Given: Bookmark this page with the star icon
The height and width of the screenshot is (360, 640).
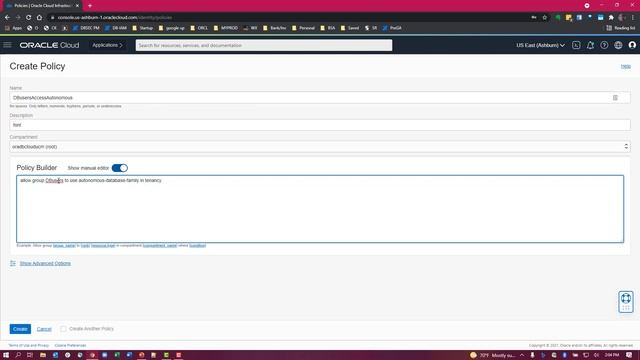Looking at the screenshot, I should pyautogui.click(x=544, y=18).
